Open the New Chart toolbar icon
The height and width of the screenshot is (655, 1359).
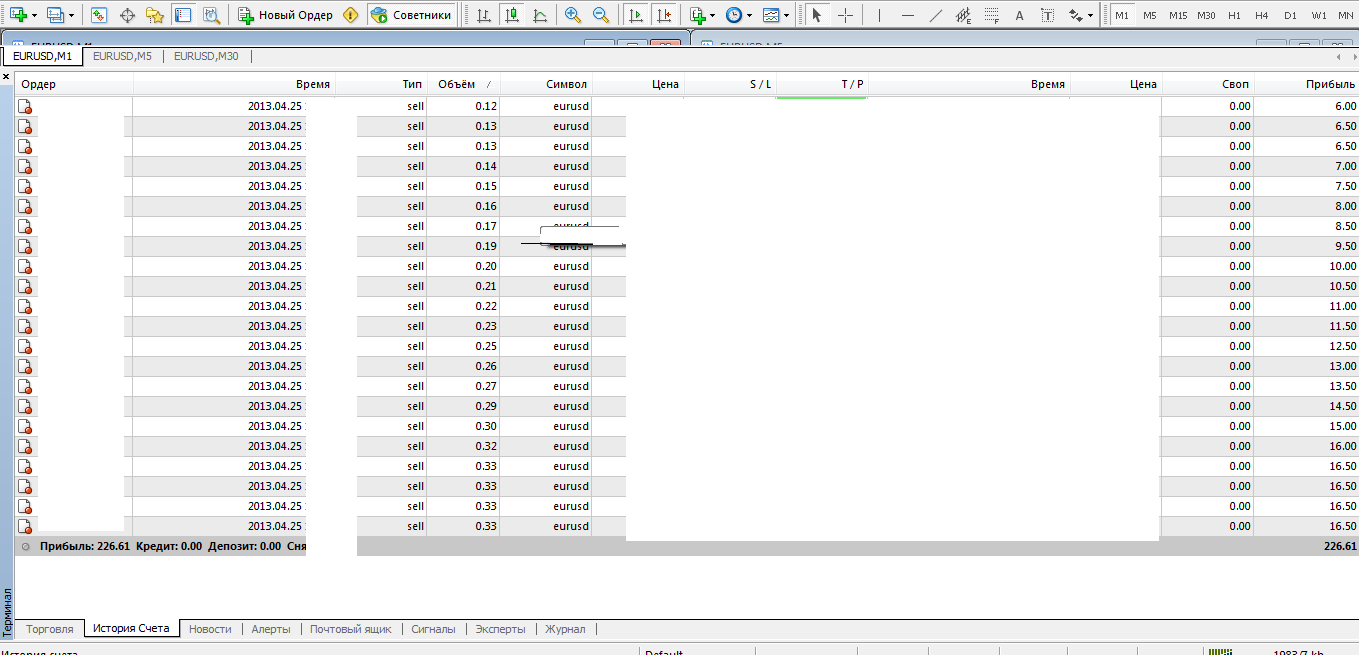click(x=18, y=15)
